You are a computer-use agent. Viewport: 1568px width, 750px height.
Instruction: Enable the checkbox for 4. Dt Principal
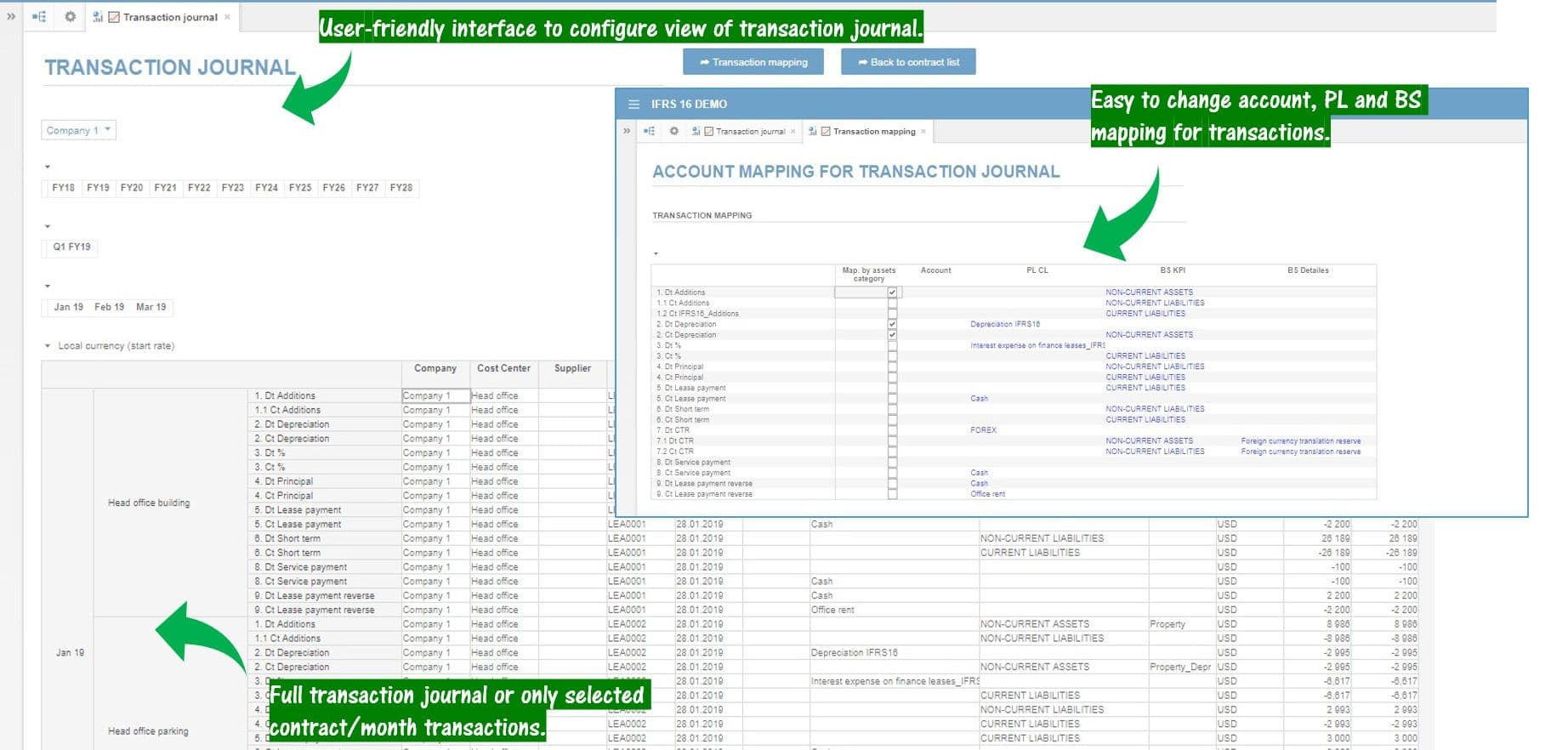coord(892,366)
